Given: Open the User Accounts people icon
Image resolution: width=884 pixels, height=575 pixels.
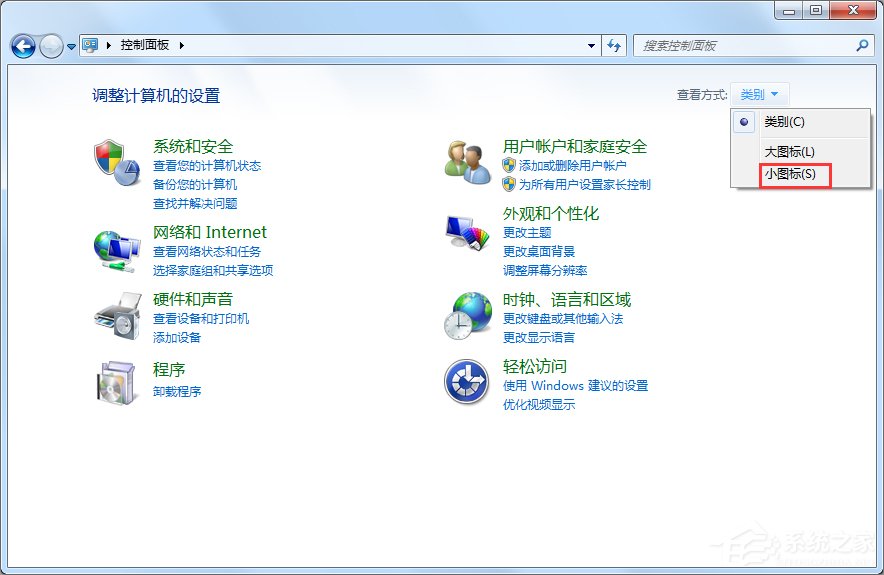Looking at the screenshot, I should tap(467, 163).
